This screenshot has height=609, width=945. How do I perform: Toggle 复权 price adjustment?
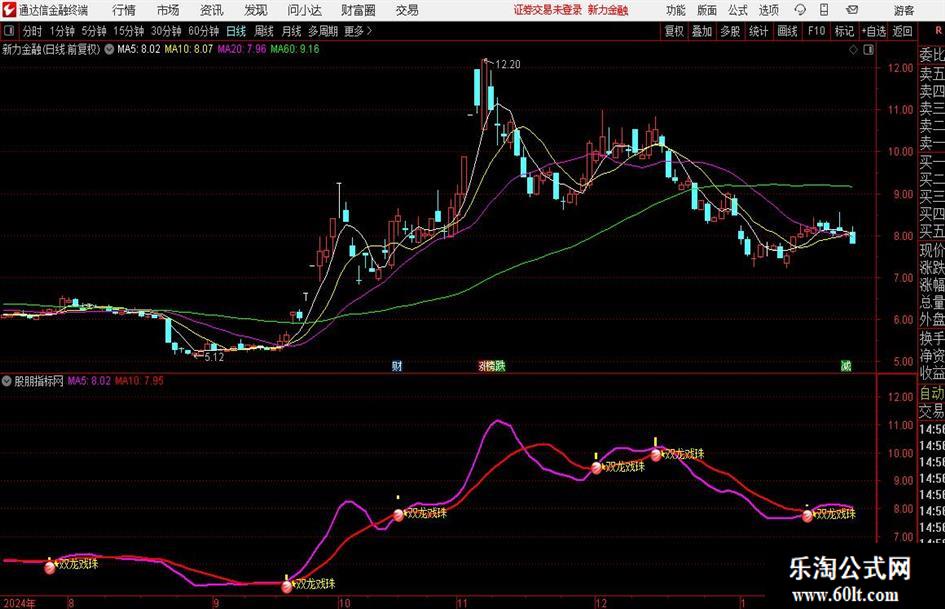(x=674, y=31)
